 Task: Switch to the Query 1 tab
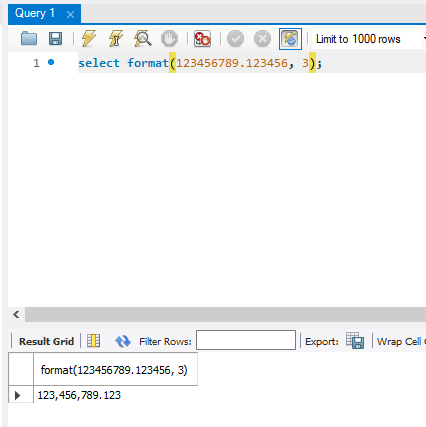(x=35, y=13)
